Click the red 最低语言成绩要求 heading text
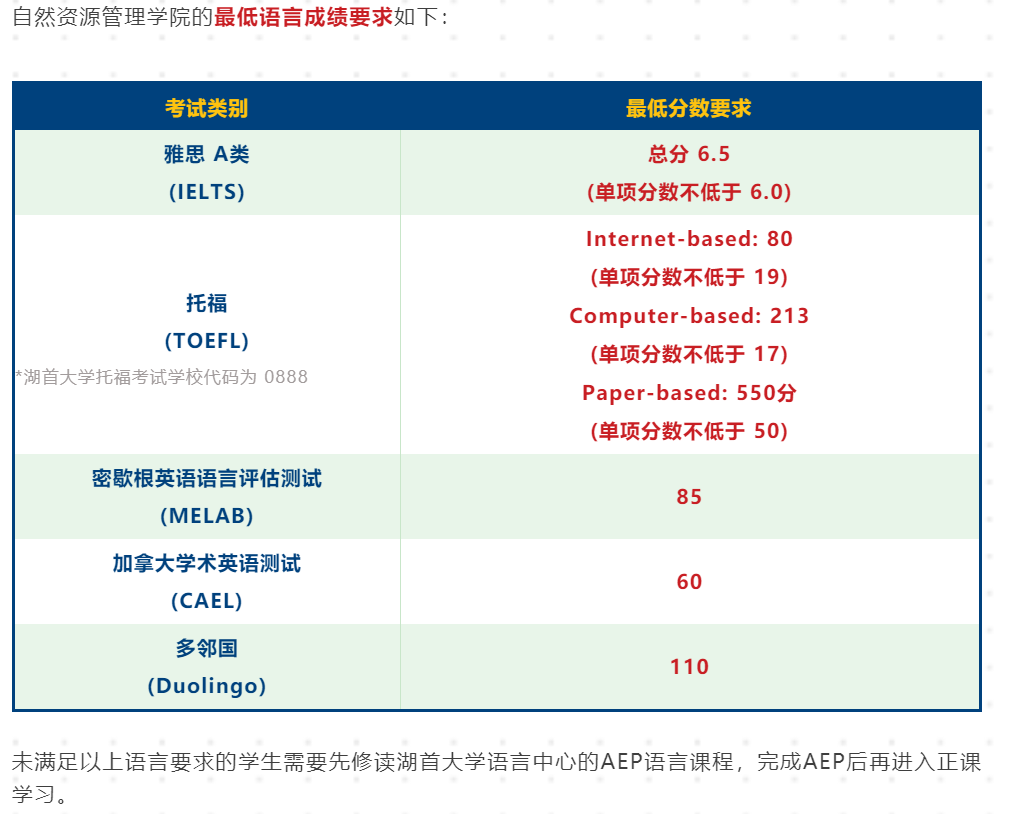 coord(303,17)
